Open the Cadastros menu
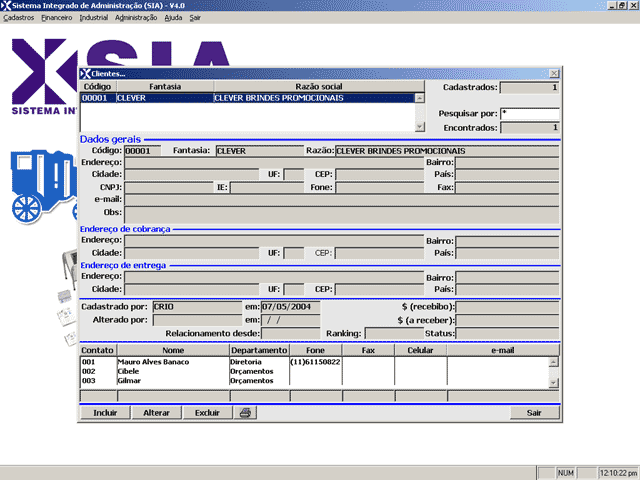640x480 pixels. click(19, 18)
